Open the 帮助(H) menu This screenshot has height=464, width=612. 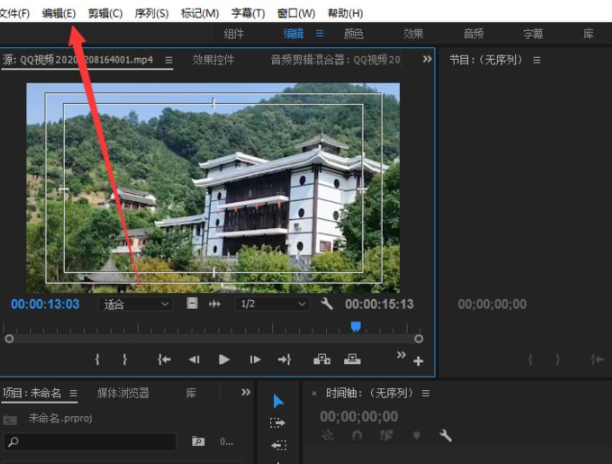[x=345, y=13]
